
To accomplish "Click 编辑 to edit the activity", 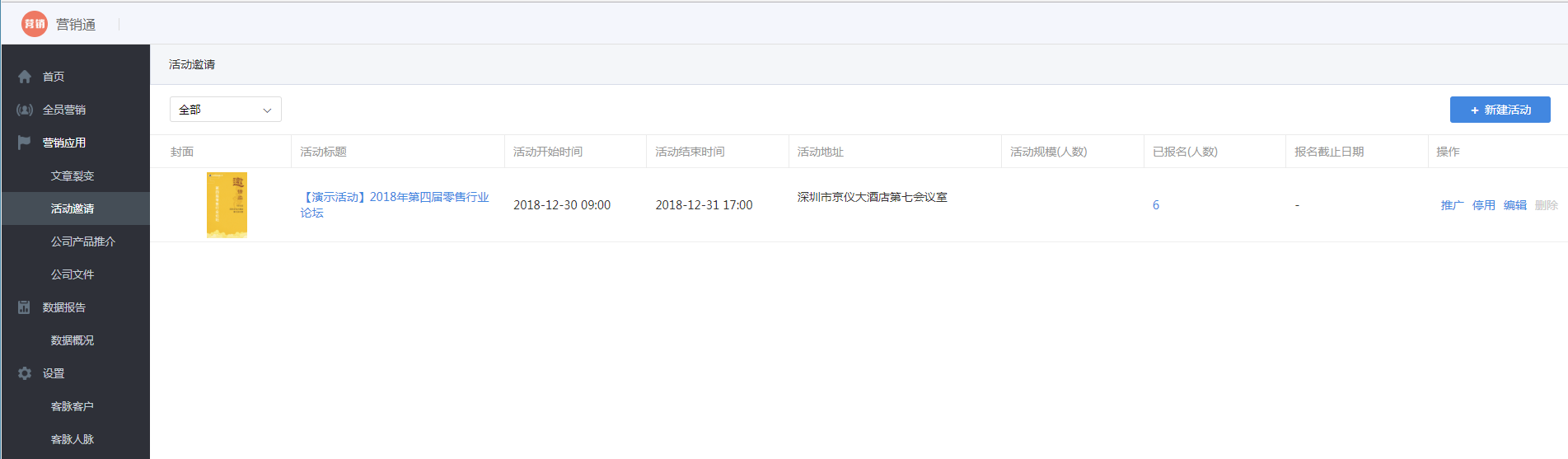I will (1514, 205).
